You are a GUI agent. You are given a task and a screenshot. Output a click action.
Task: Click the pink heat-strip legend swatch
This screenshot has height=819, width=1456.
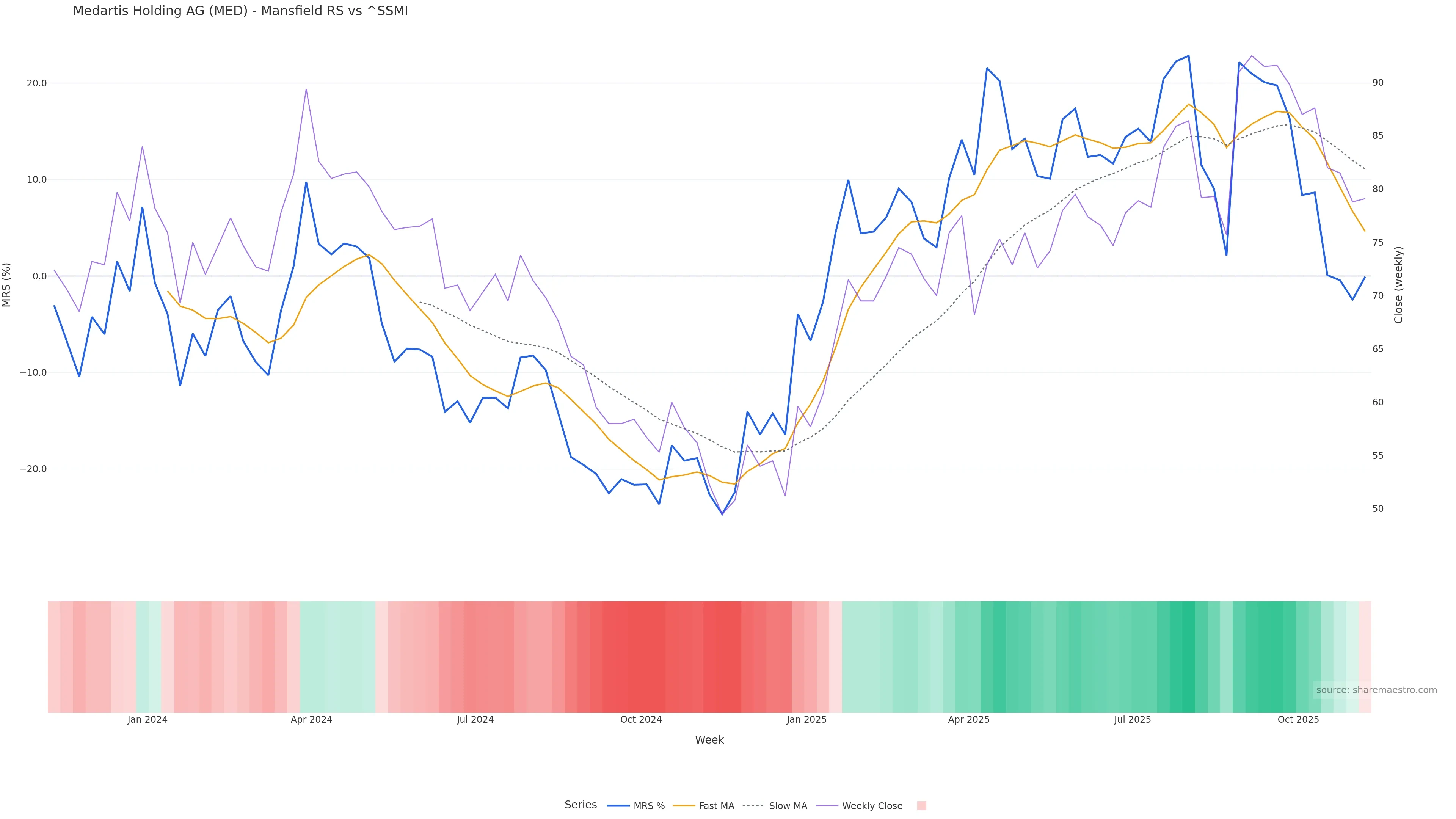click(x=921, y=806)
